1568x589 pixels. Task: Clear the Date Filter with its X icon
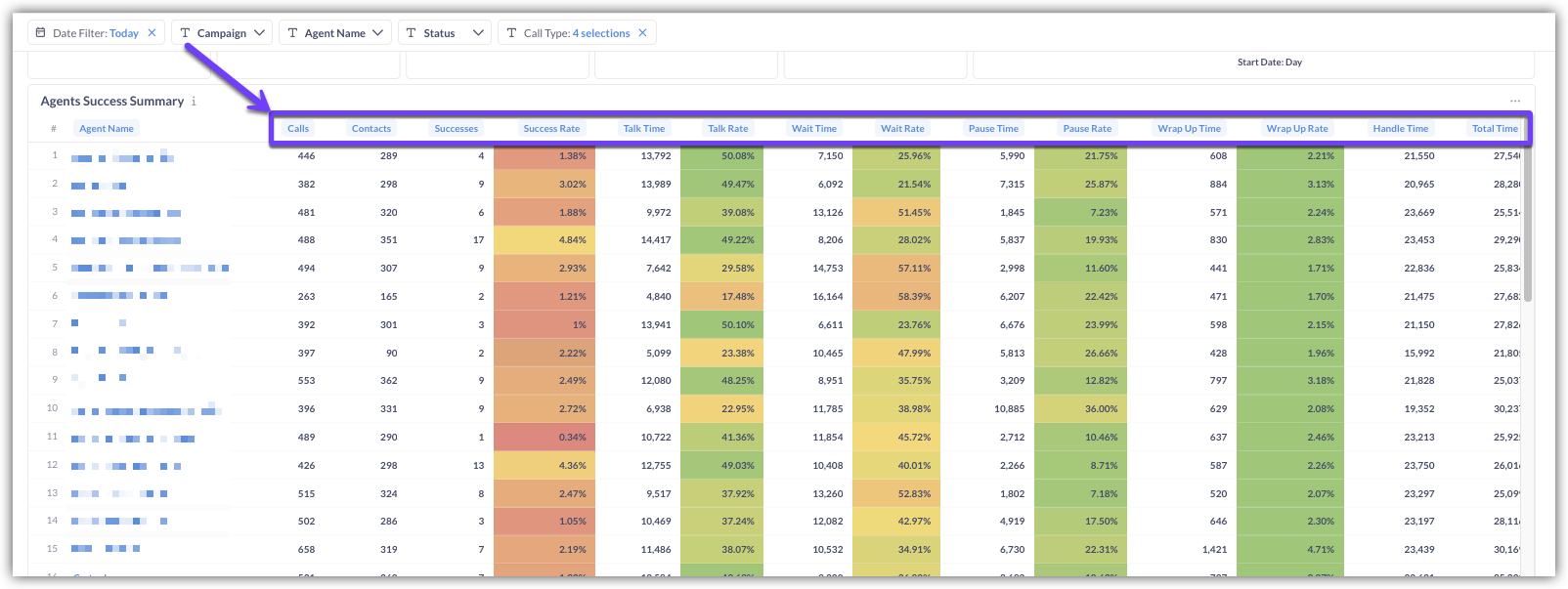[152, 33]
